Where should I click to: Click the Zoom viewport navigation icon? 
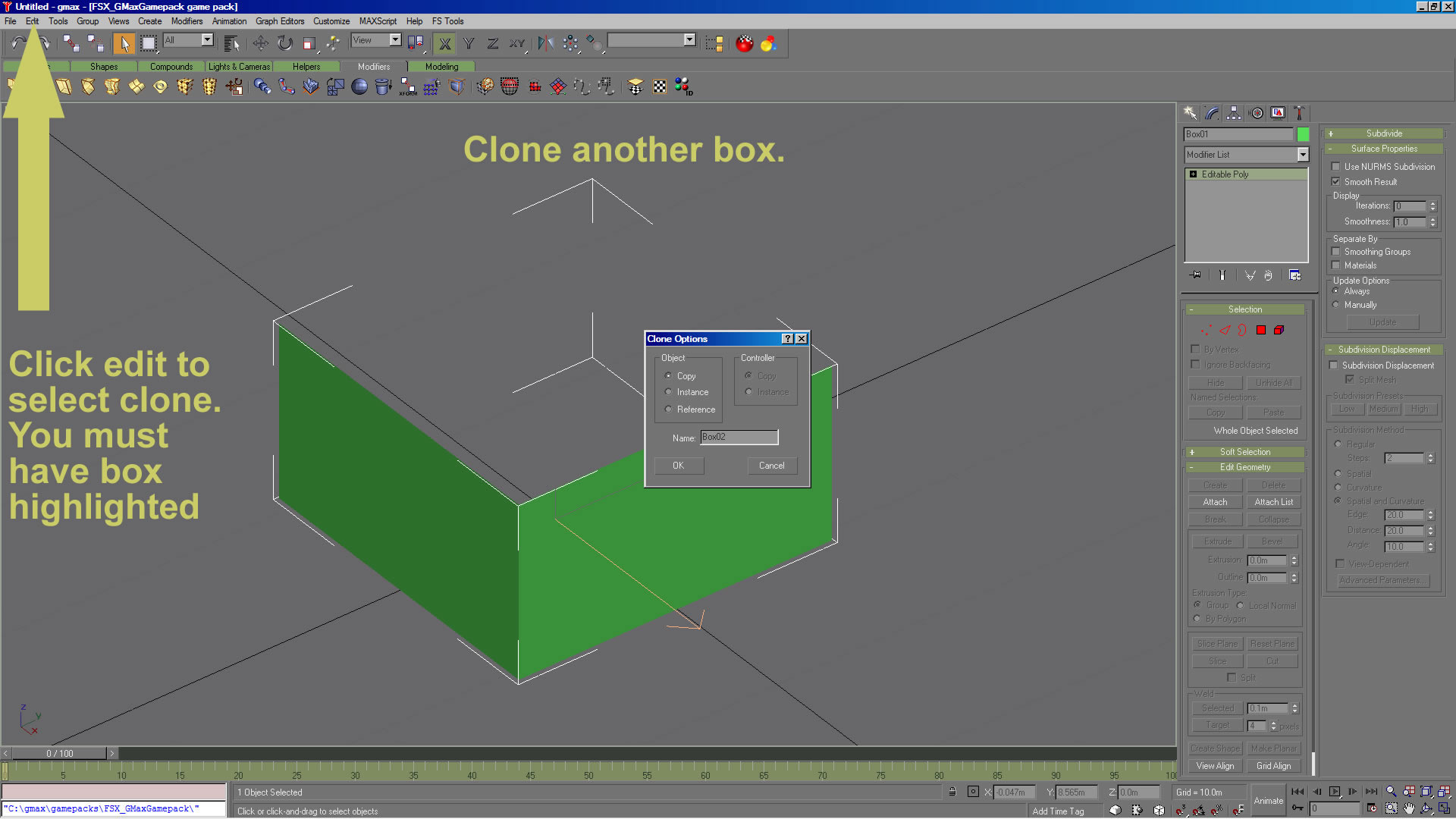pyautogui.click(x=1391, y=792)
